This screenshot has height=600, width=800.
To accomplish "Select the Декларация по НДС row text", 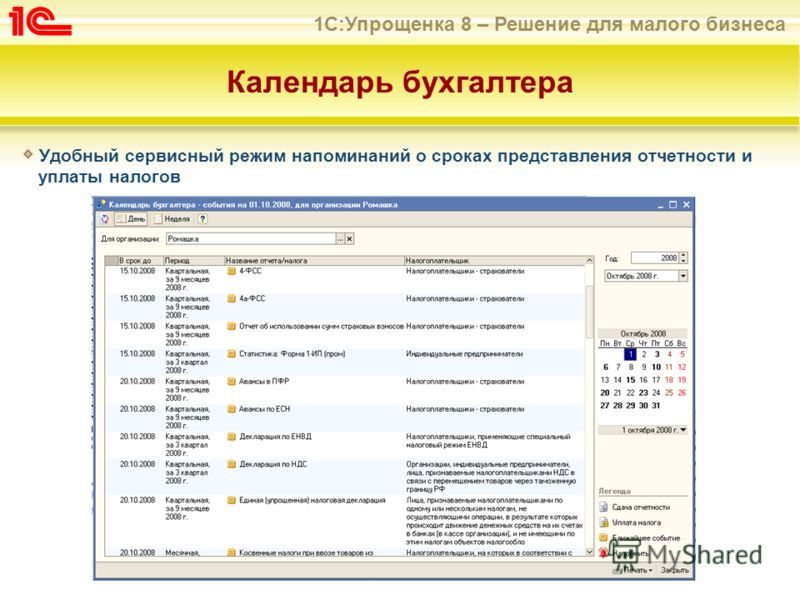I will coord(273,464).
